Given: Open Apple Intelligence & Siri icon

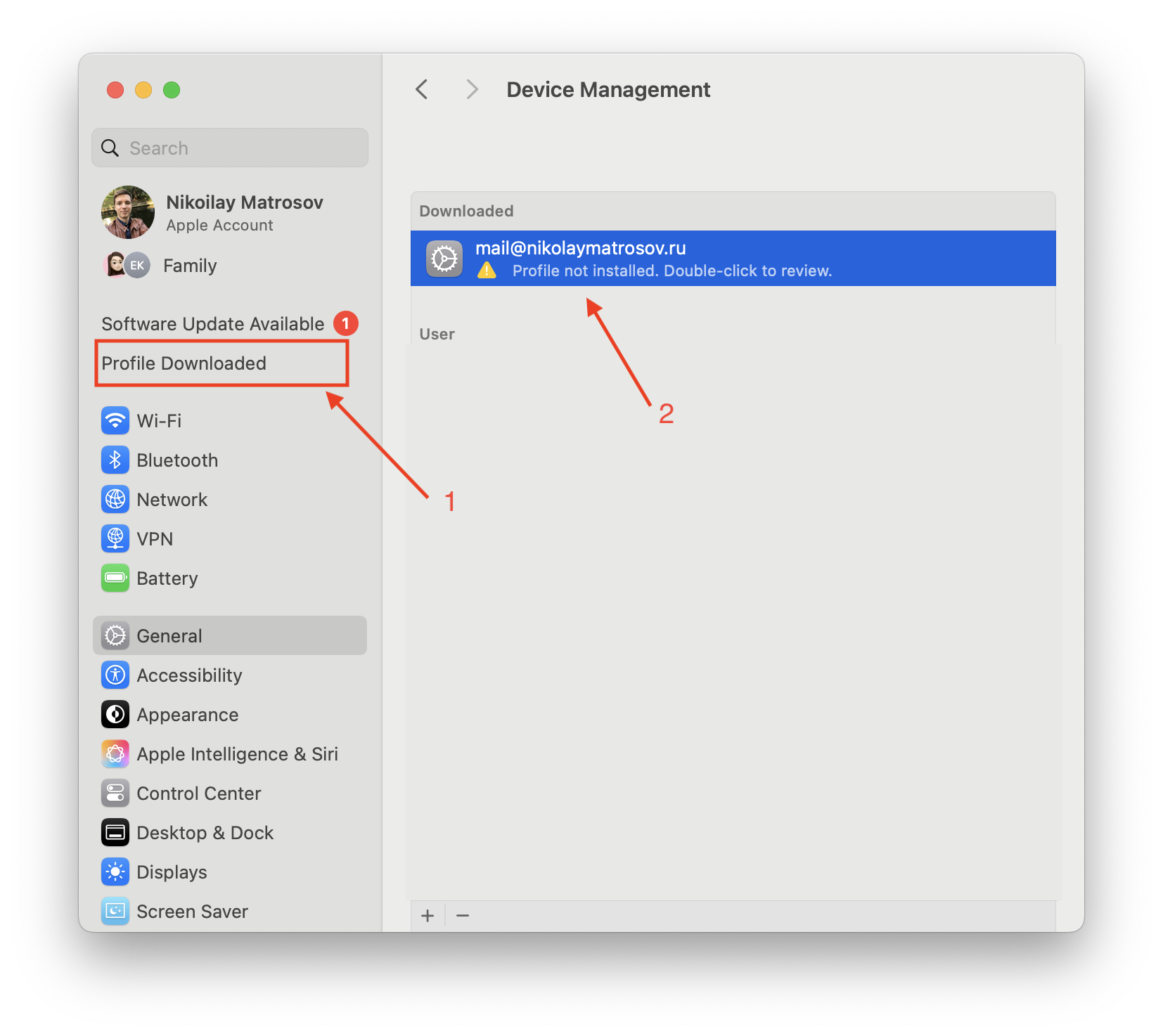Looking at the screenshot, I should [115, 754].
